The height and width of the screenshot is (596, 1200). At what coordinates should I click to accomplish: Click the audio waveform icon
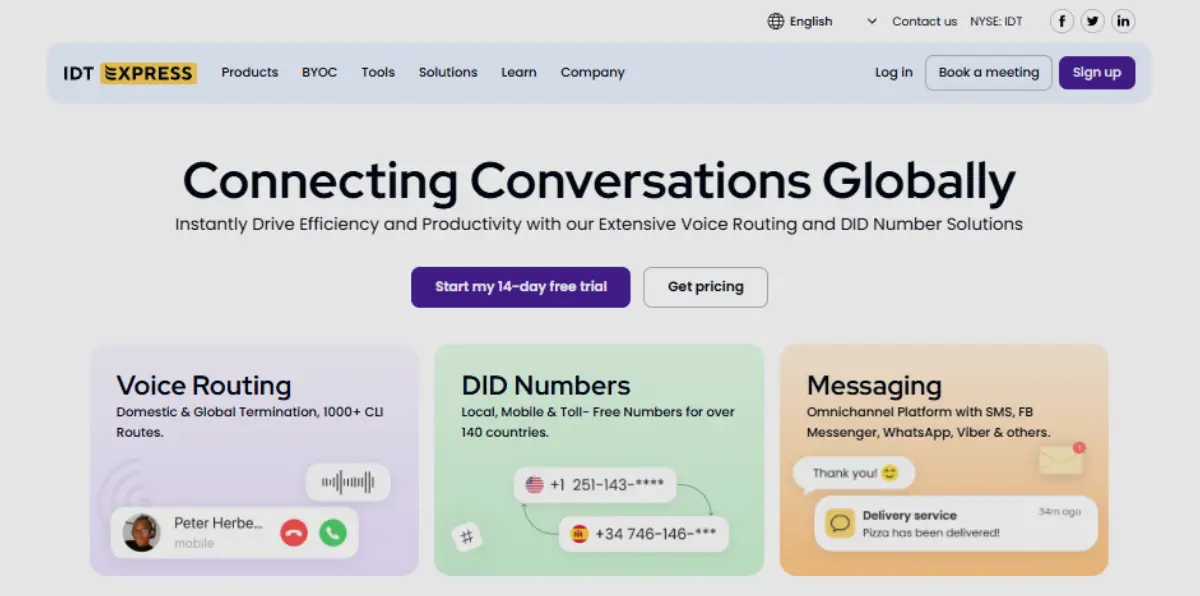(x=348, y=483)
